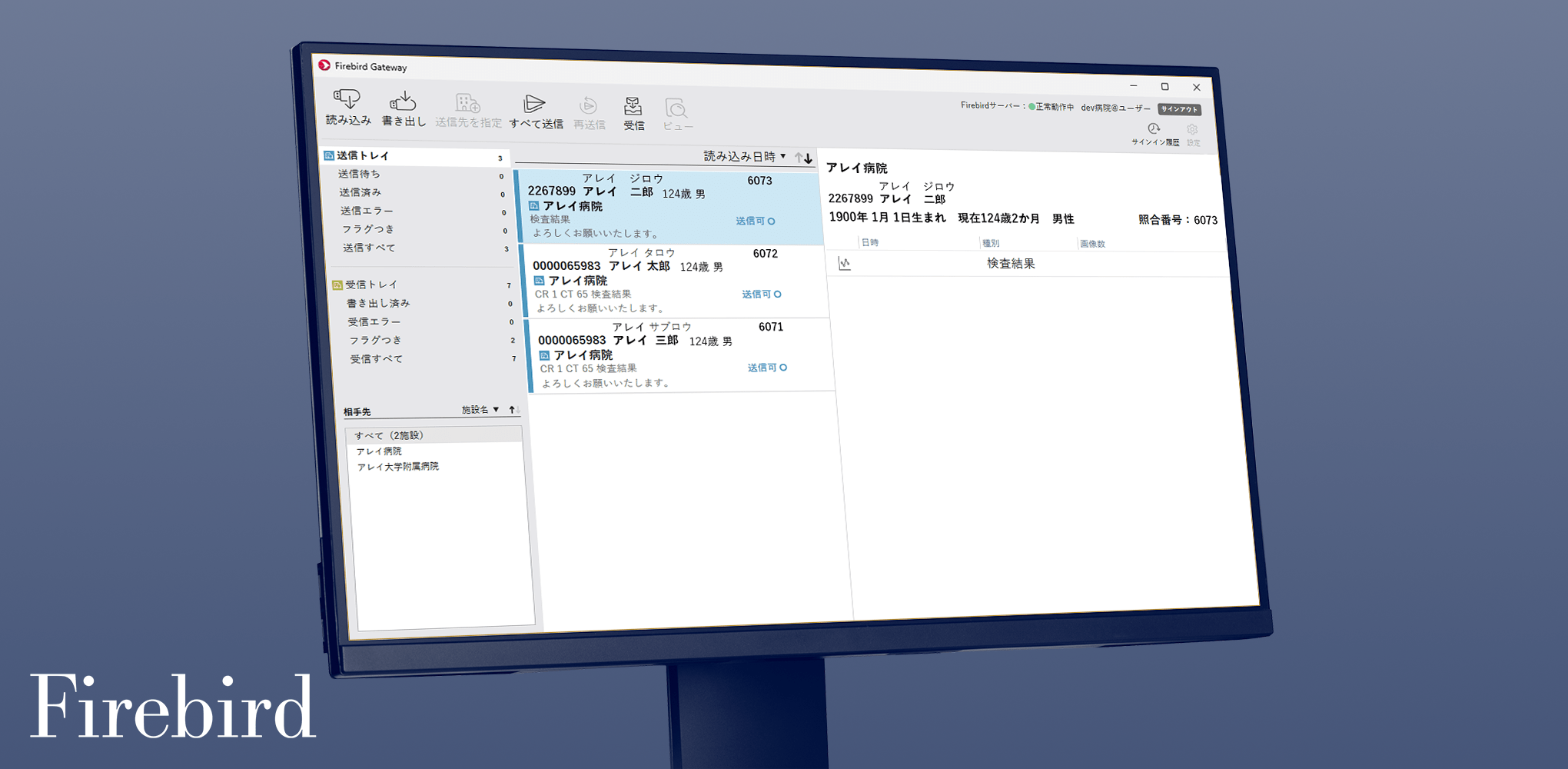
Task: Close the Firebird Gateway window
Action: tap(1196, 88)
